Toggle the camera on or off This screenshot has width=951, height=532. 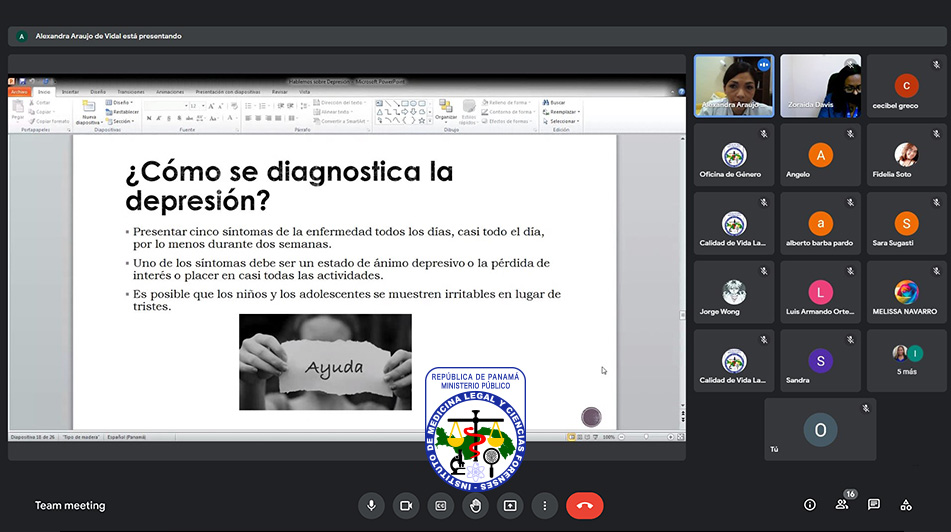click(406, 505)
